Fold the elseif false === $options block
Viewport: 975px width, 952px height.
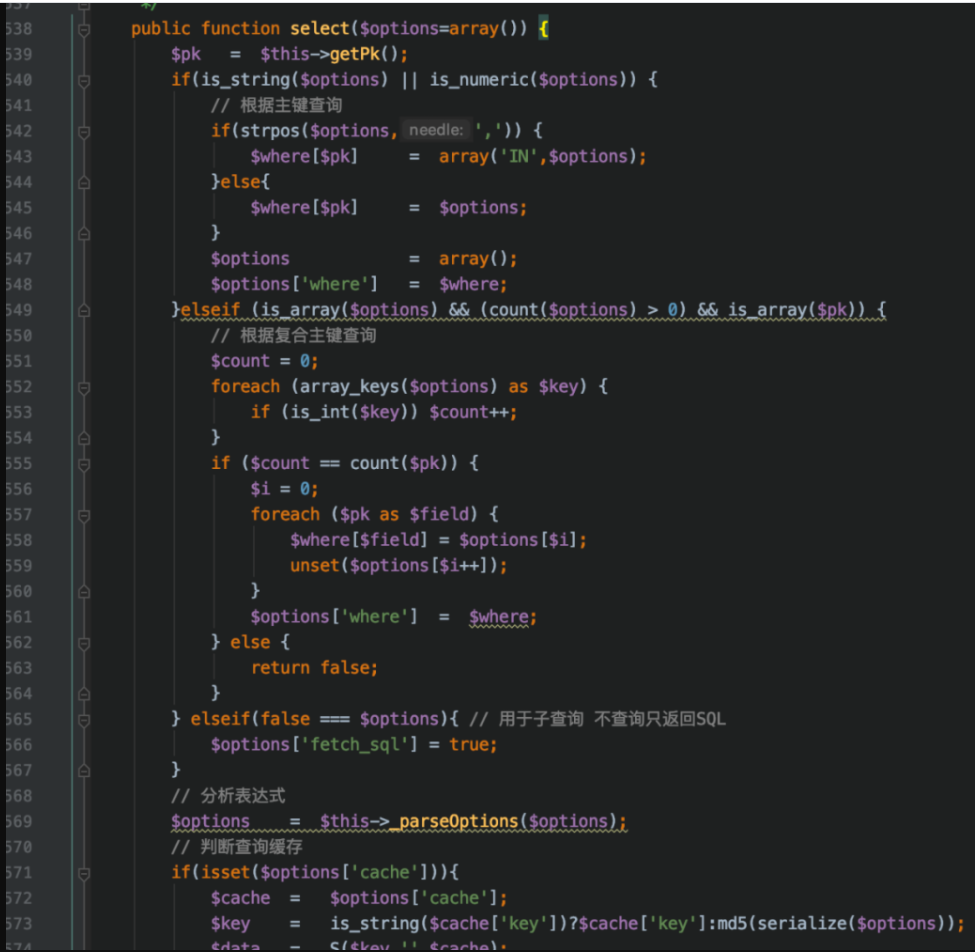[84, 720]
